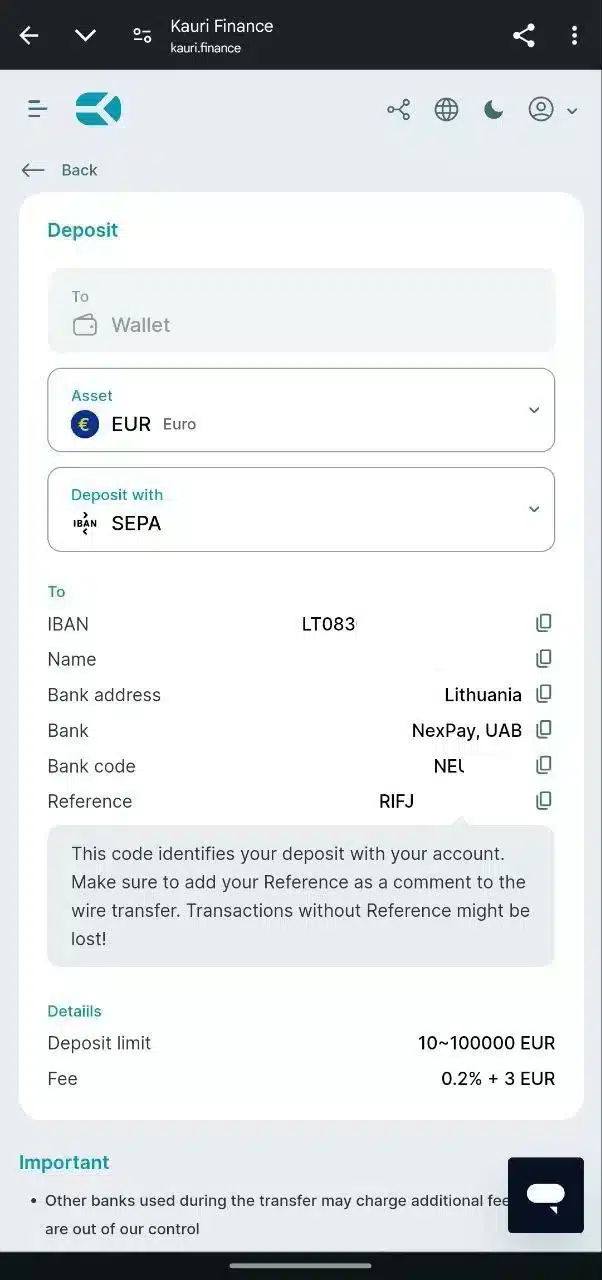Copy the account Name field

544,659
